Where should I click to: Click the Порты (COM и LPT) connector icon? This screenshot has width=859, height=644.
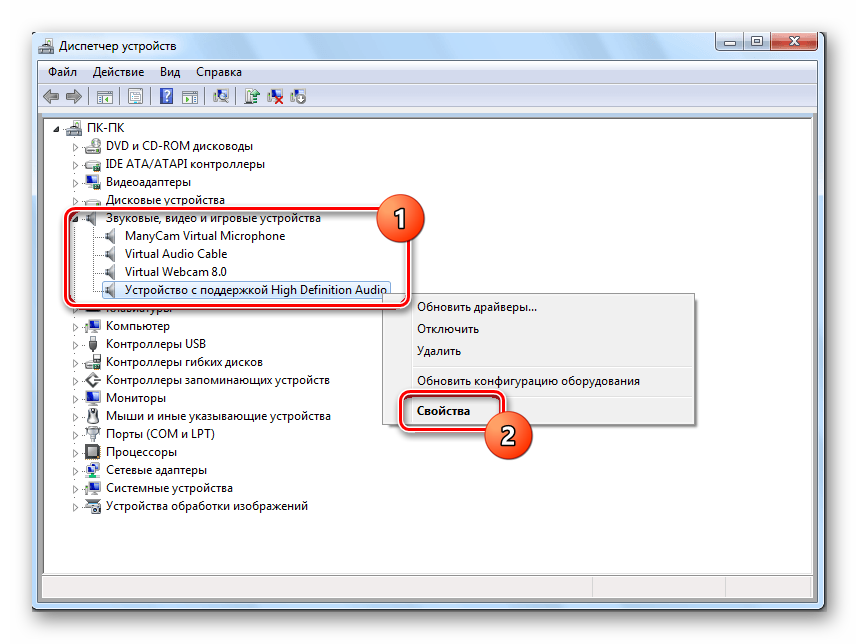tap(93, 434)
